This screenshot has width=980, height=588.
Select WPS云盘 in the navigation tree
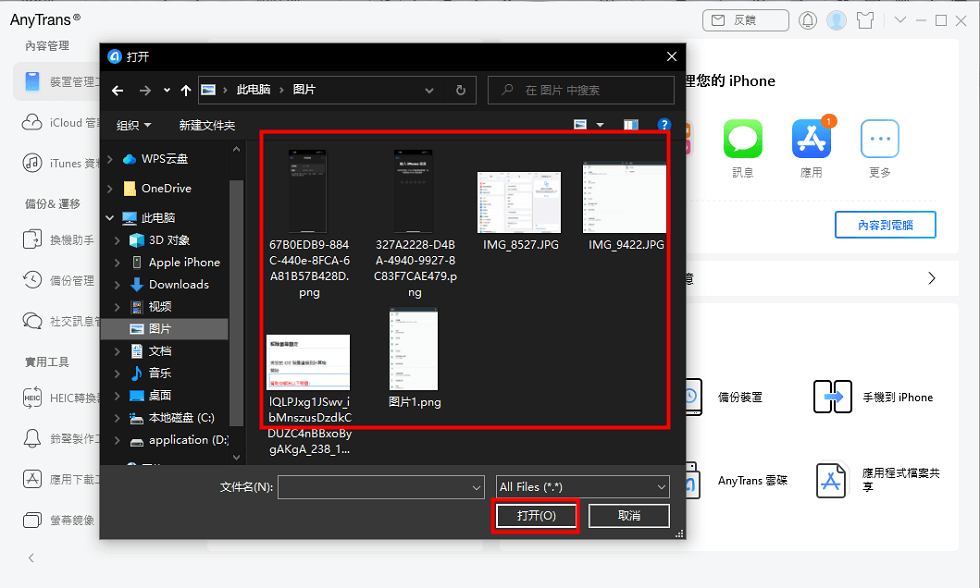click(x=164, y=159)
